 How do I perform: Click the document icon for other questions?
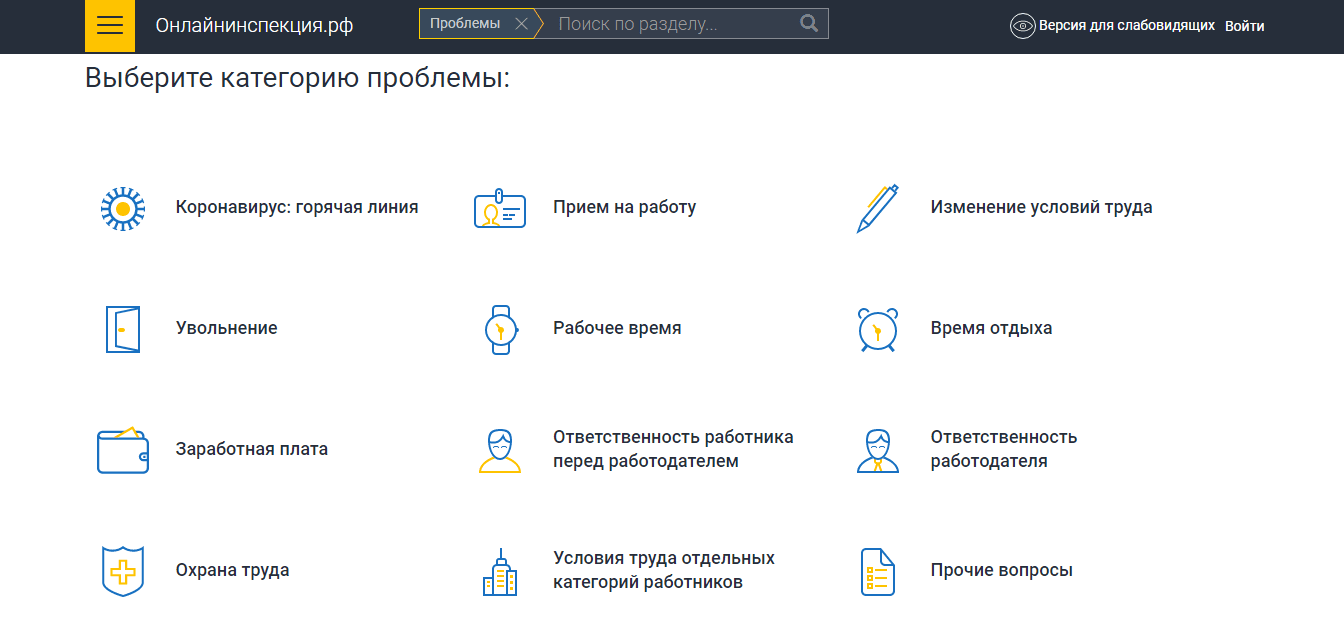tap(877, 571)
